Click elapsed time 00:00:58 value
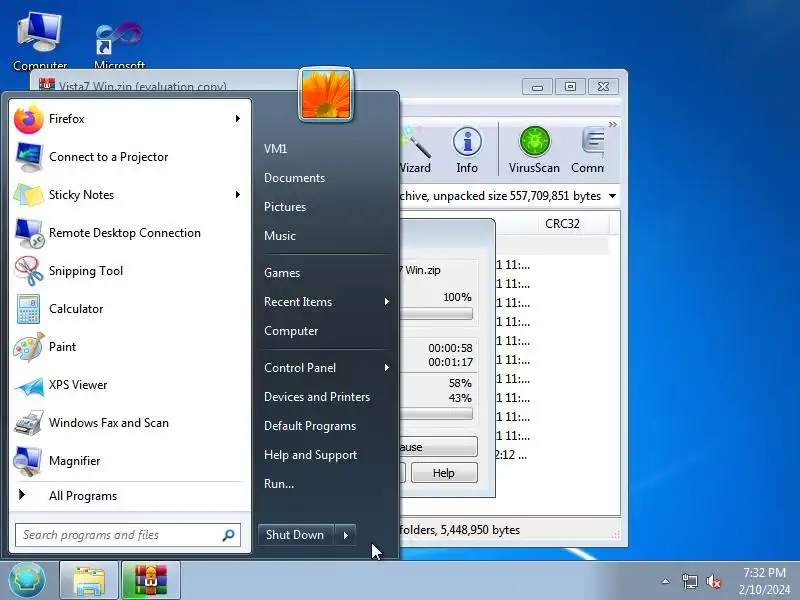This screenshot has height=600, width=800. pos(450,348)
